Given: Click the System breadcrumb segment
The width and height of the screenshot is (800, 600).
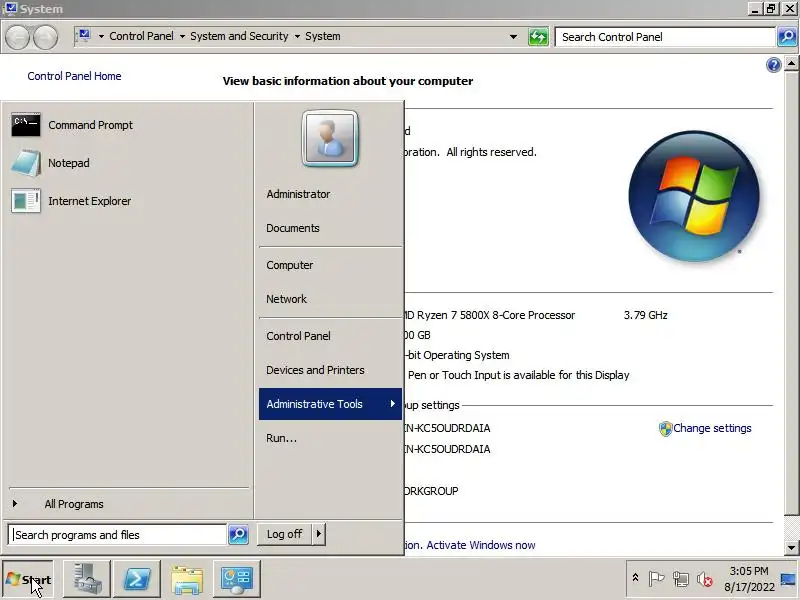Looking at the screenshot, I should click(322, 36).
